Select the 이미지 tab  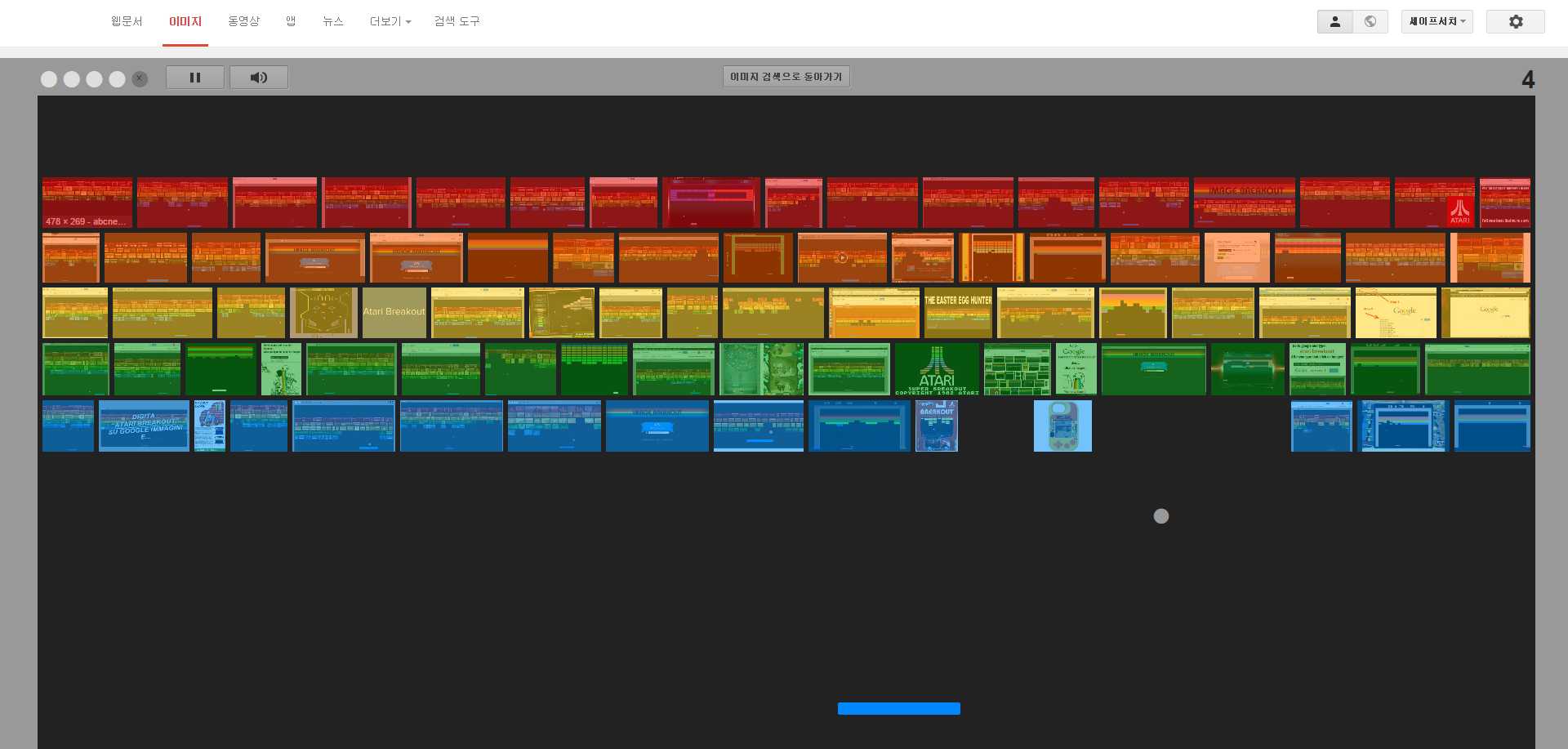click(185, 21)
